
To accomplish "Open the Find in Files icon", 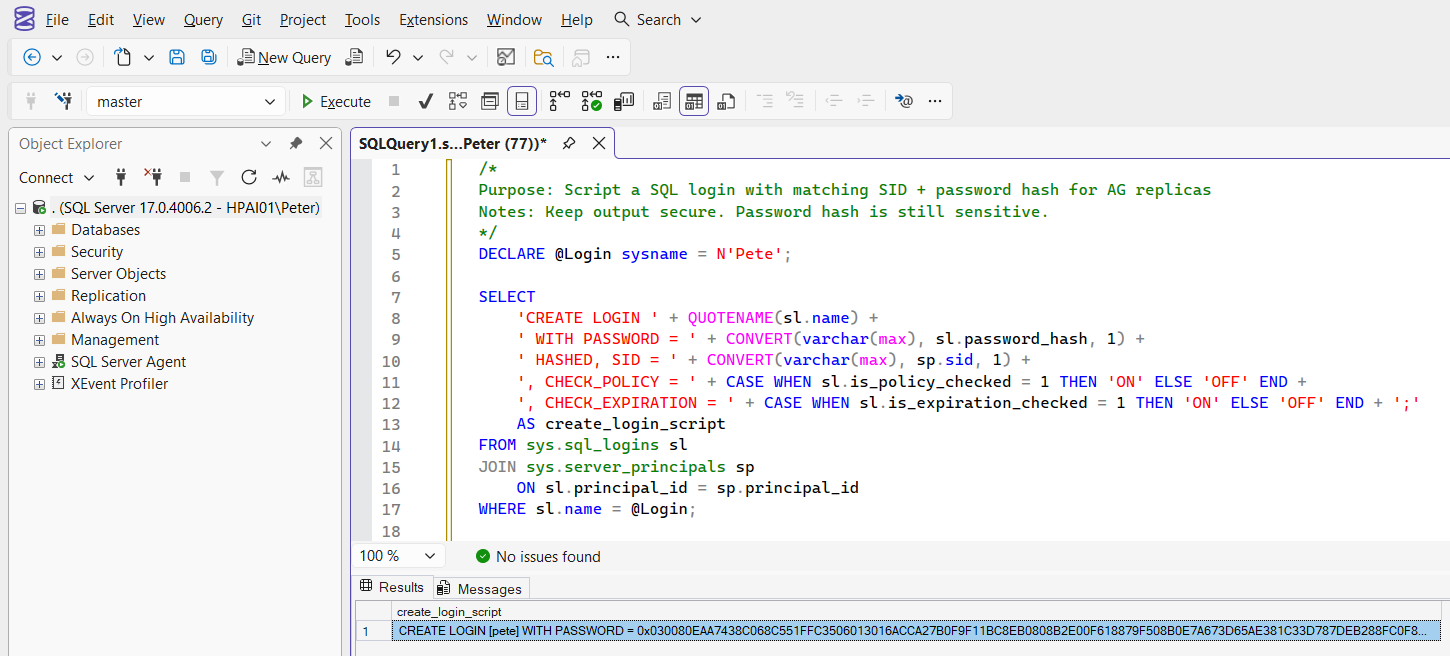I will [x=543, y=57].
